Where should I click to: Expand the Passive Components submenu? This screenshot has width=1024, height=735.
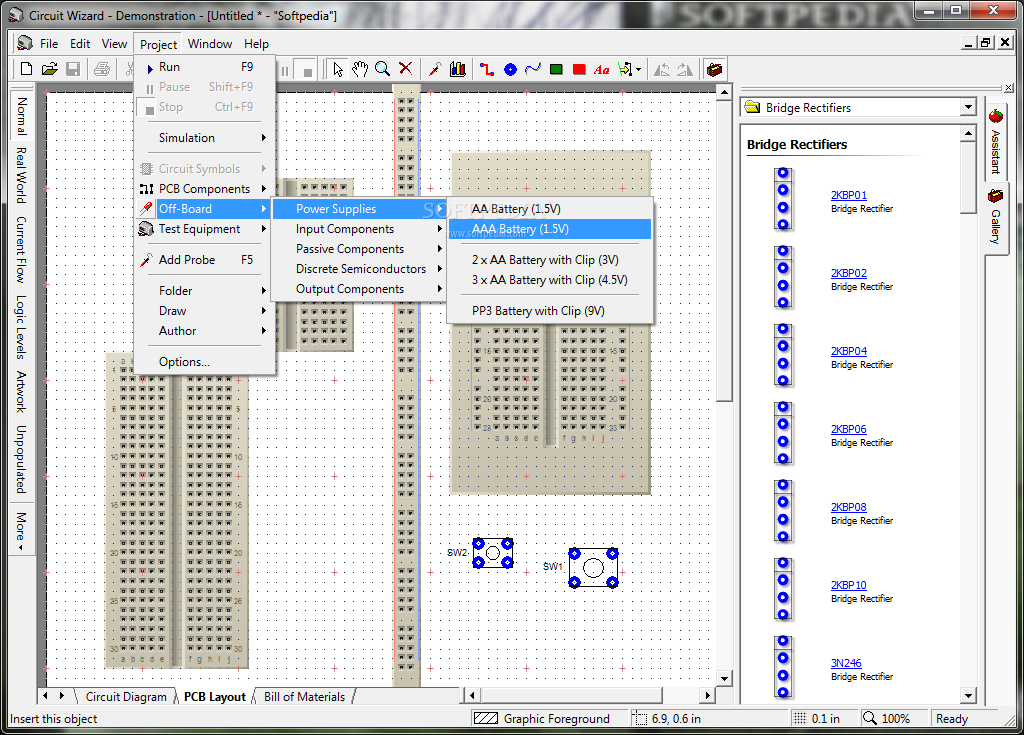click(x=359, y=249)
